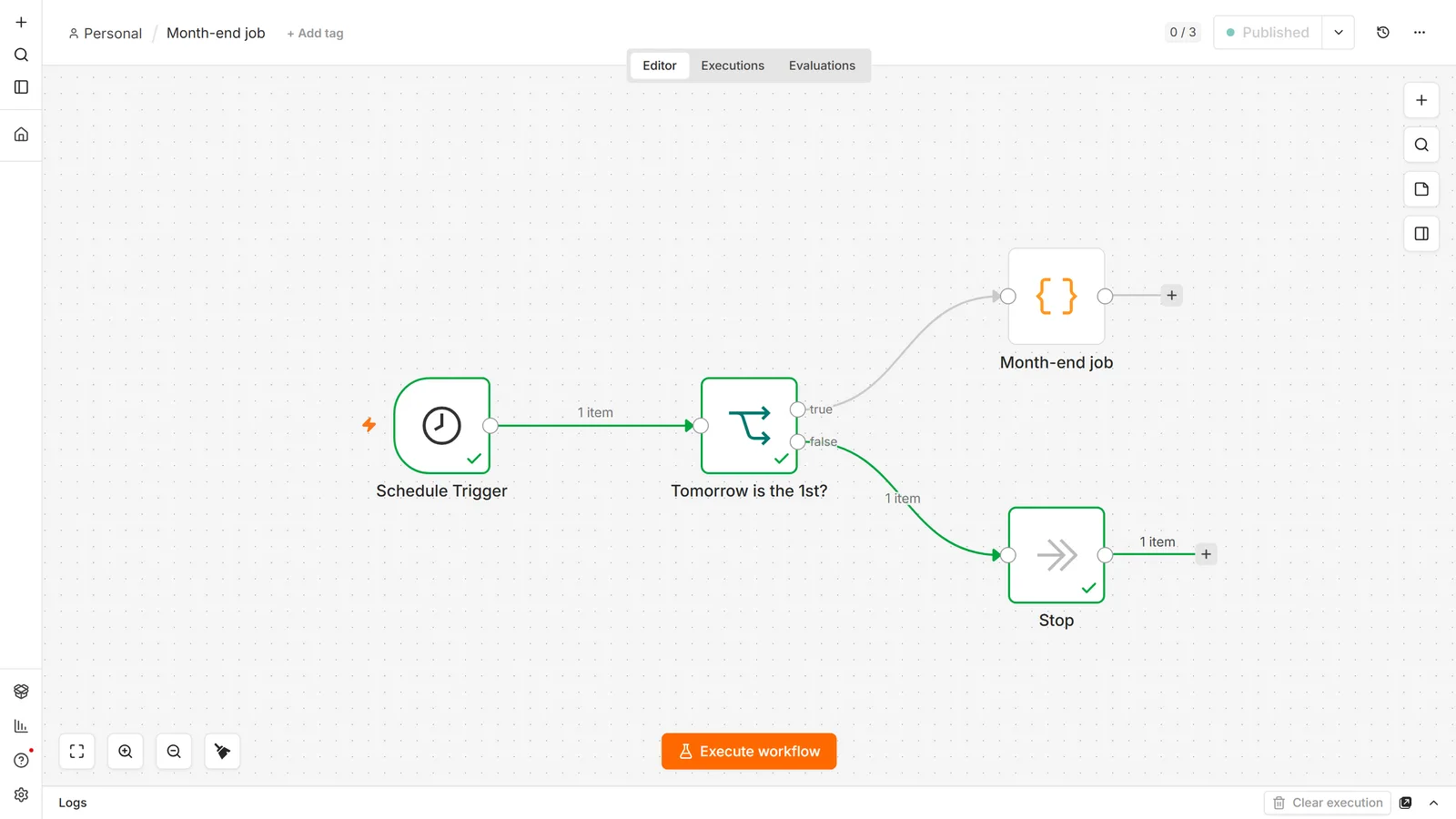Go to home overview icon
1456x819 pixels.
[21, 135]
